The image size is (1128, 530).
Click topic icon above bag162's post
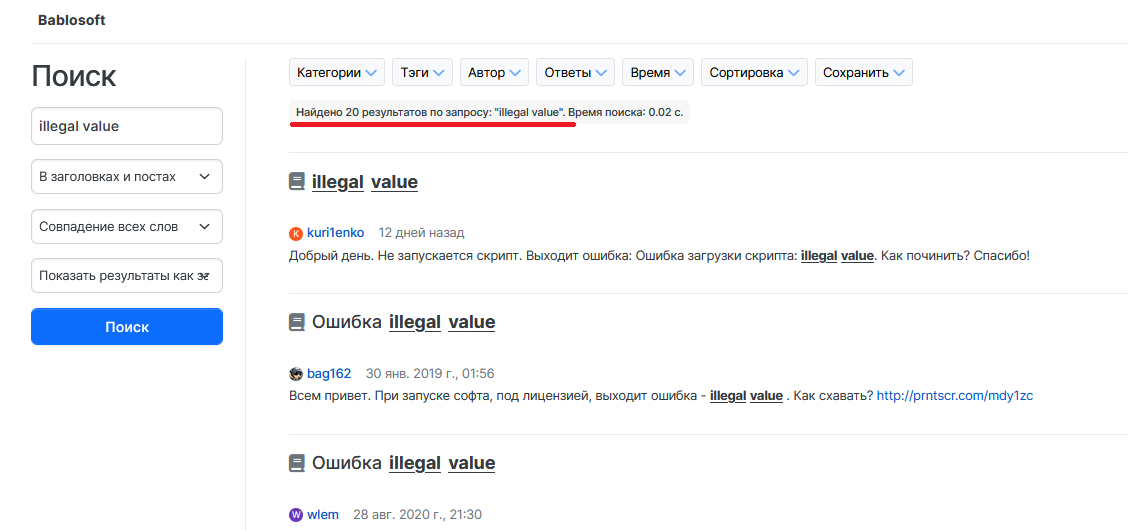(297, 322)
